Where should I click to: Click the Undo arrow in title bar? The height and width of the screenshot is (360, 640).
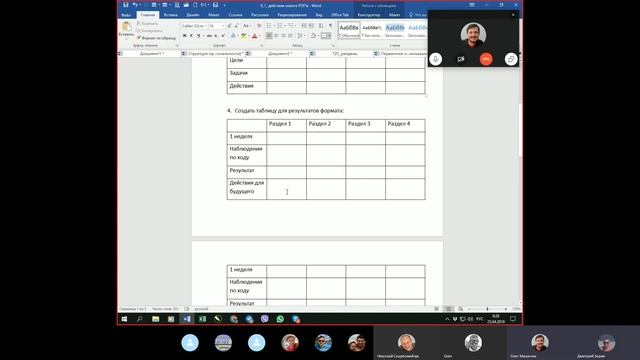(x=134, y=5)
